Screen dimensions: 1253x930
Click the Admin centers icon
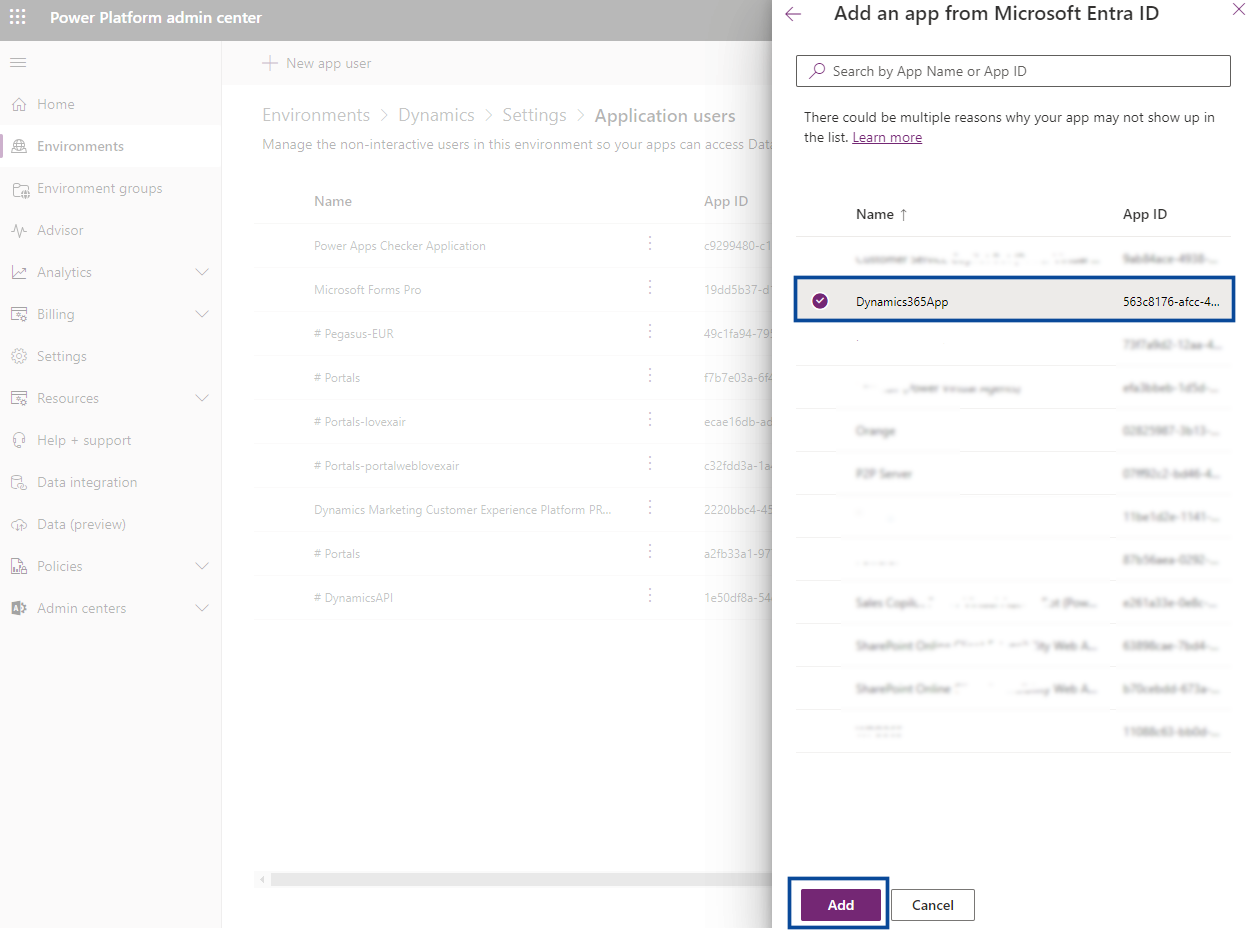coord(18,608)
